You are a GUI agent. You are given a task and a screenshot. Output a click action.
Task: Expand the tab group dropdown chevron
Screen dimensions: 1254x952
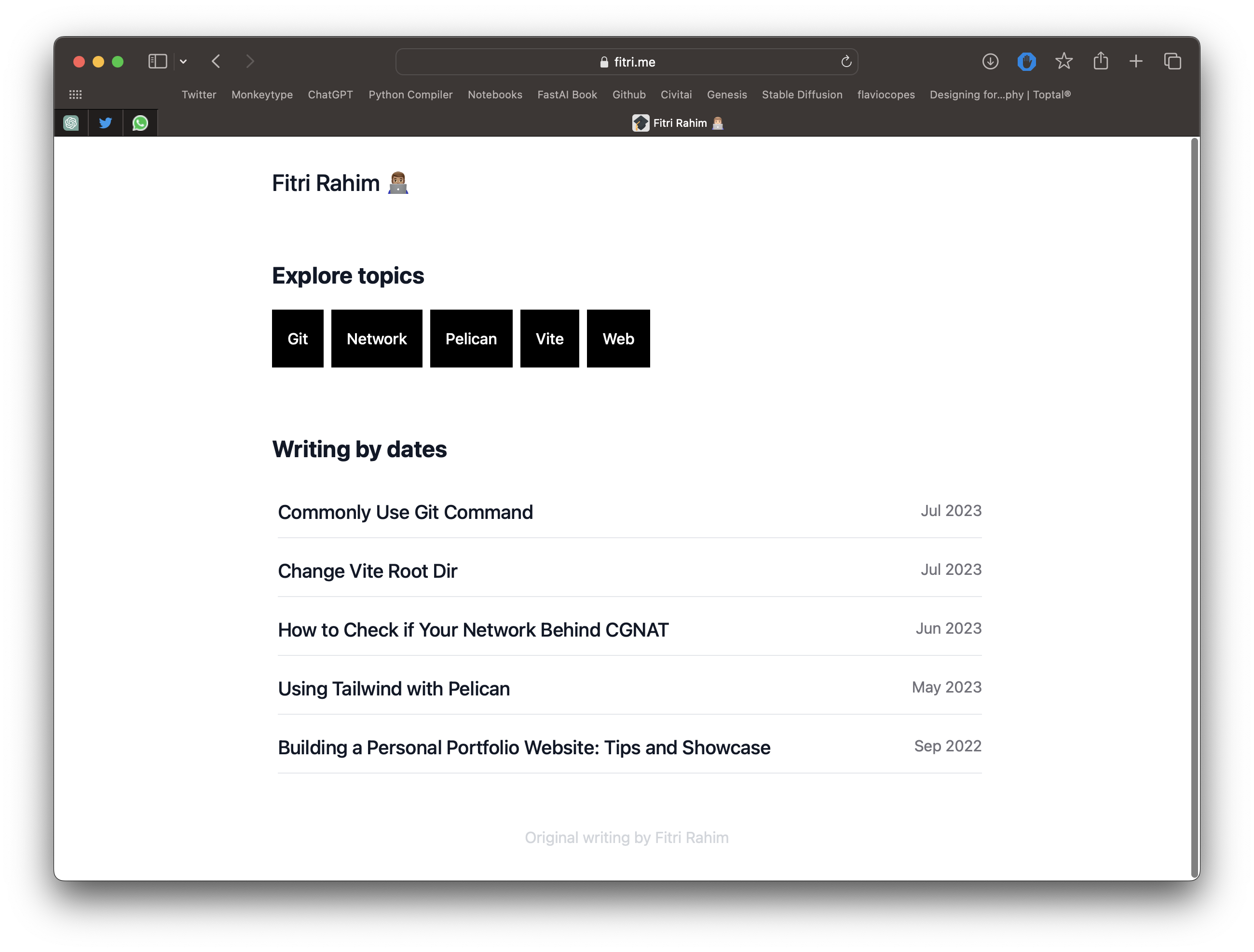pos(183,61)
